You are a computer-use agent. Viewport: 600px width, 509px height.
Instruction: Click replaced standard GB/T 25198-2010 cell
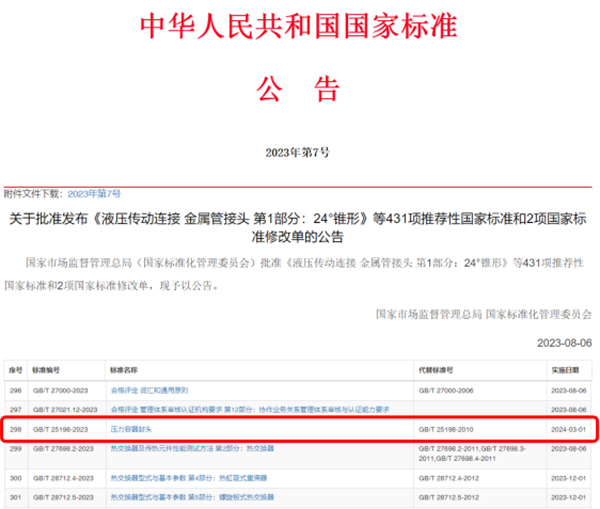(449, 429)
